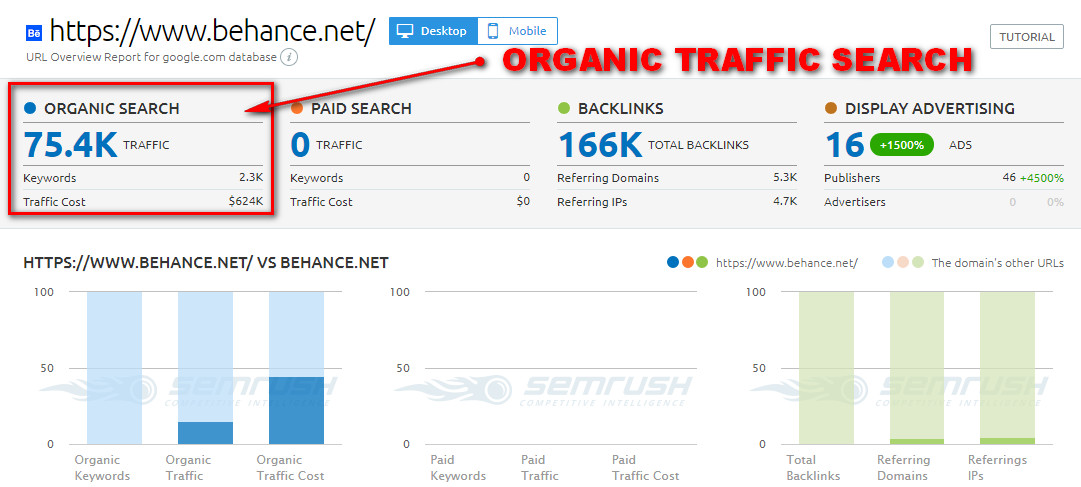Click the Organic Keywords chart bar

click(114, 368)
